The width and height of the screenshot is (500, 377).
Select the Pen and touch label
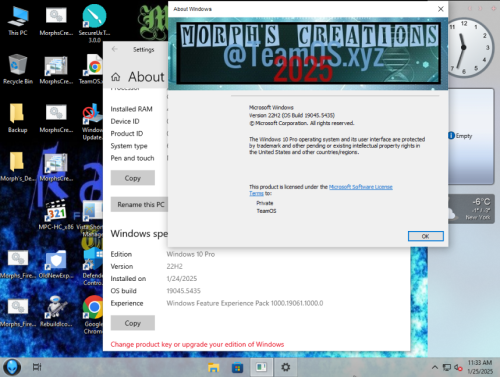(132, 158)
